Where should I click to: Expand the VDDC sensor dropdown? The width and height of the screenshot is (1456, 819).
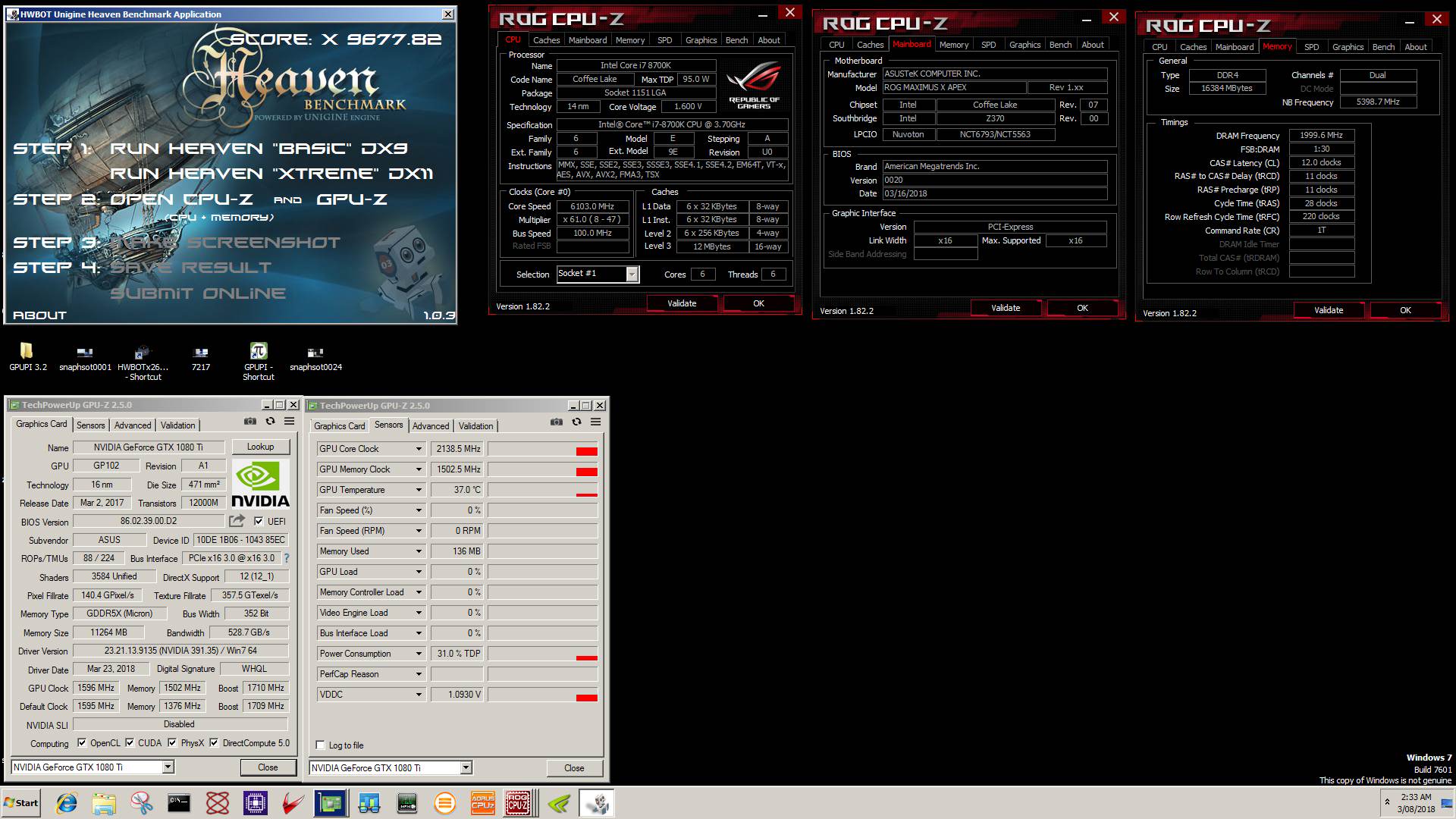coord(418,695)
